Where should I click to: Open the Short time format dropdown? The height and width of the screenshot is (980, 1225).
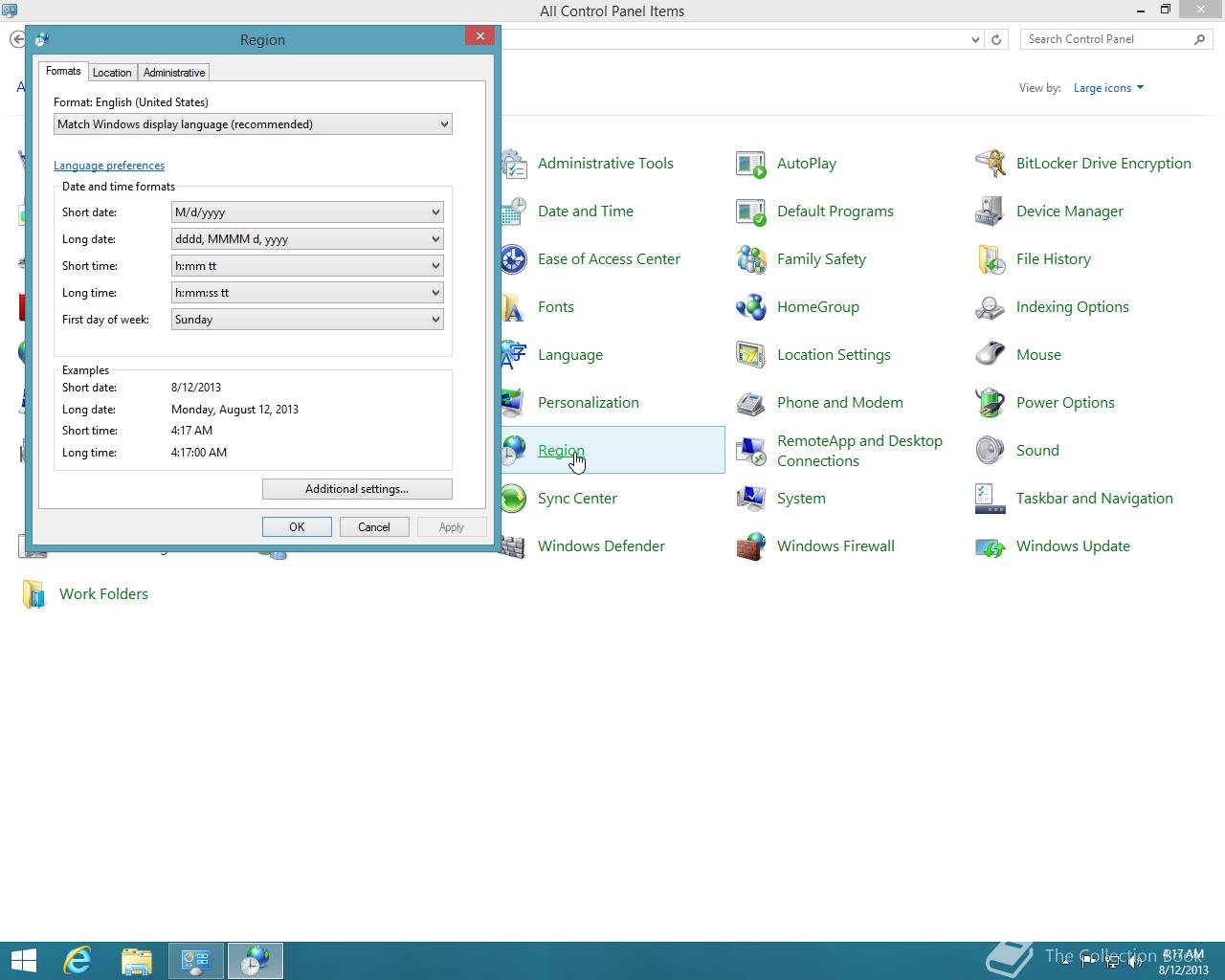tap(307, 266)
